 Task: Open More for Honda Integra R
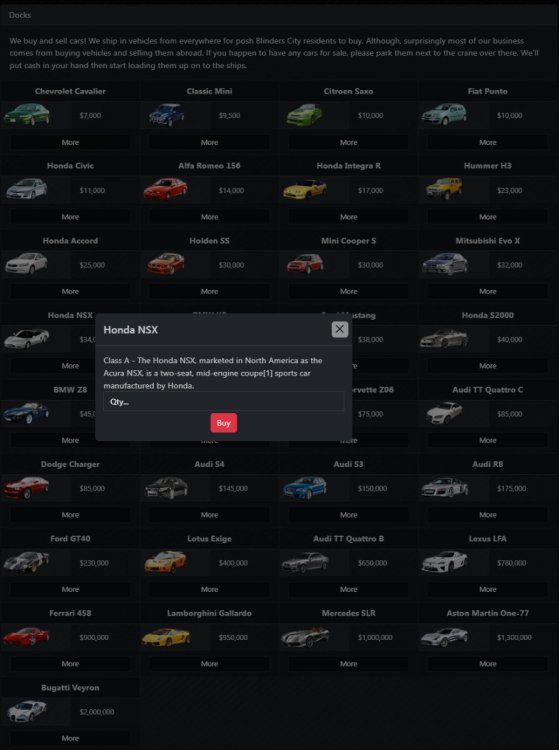click(x=349, y=217)
